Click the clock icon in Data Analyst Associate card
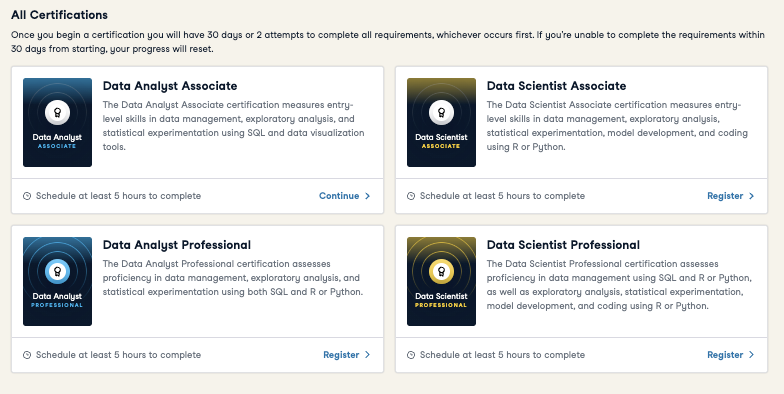Image resolution: width=784 pixels, height=394 pixels. pyautogui.click(x=27, y=196)
